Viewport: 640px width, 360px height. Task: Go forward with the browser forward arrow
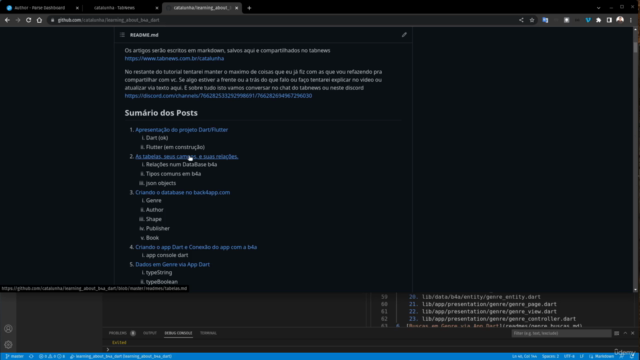click(x=18, y=20)
